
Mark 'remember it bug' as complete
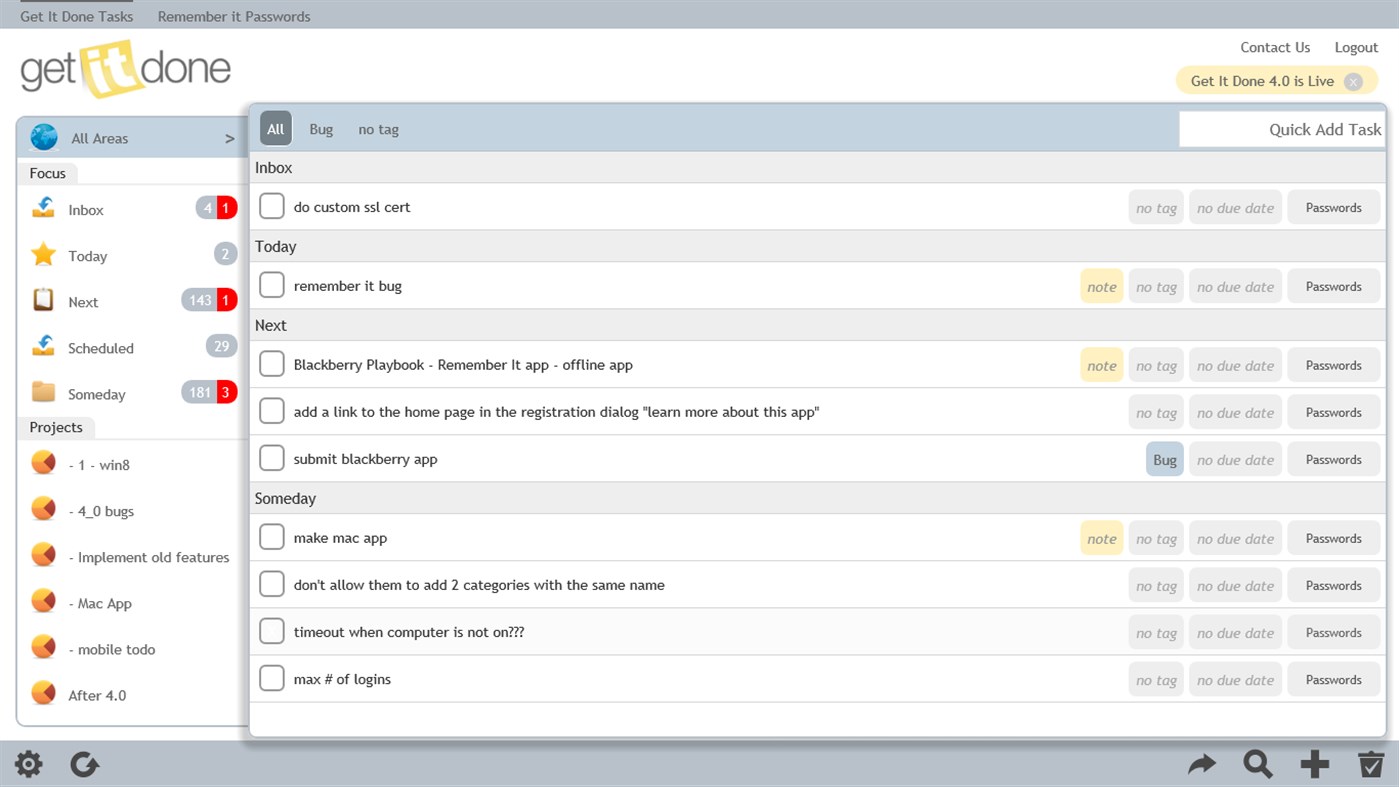pyautogui.click(x=271, y=285)
